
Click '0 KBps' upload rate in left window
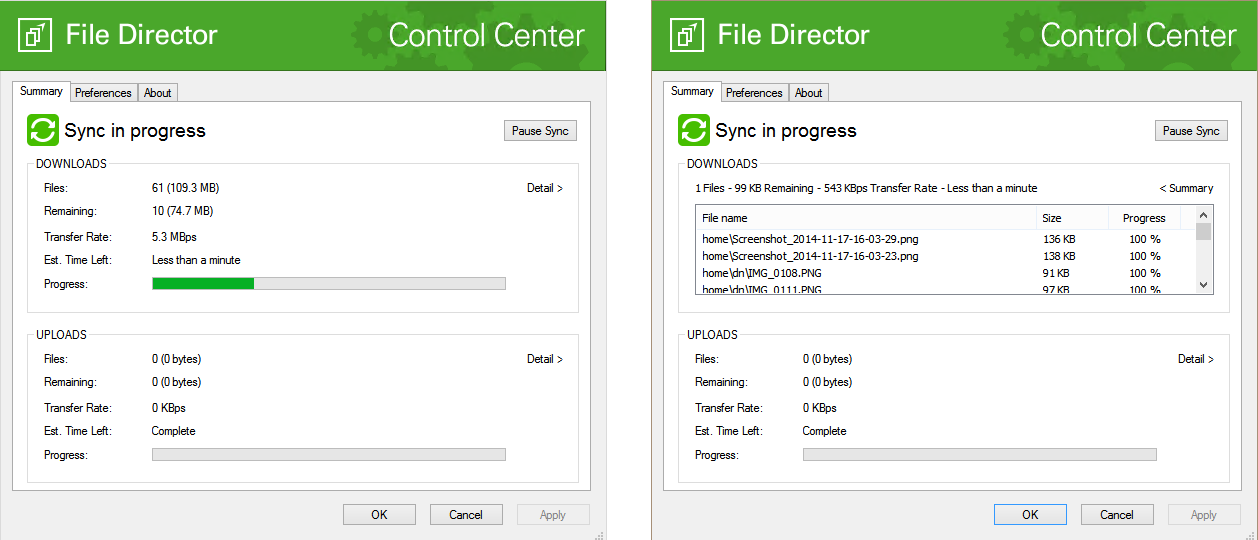click(168, 408)
